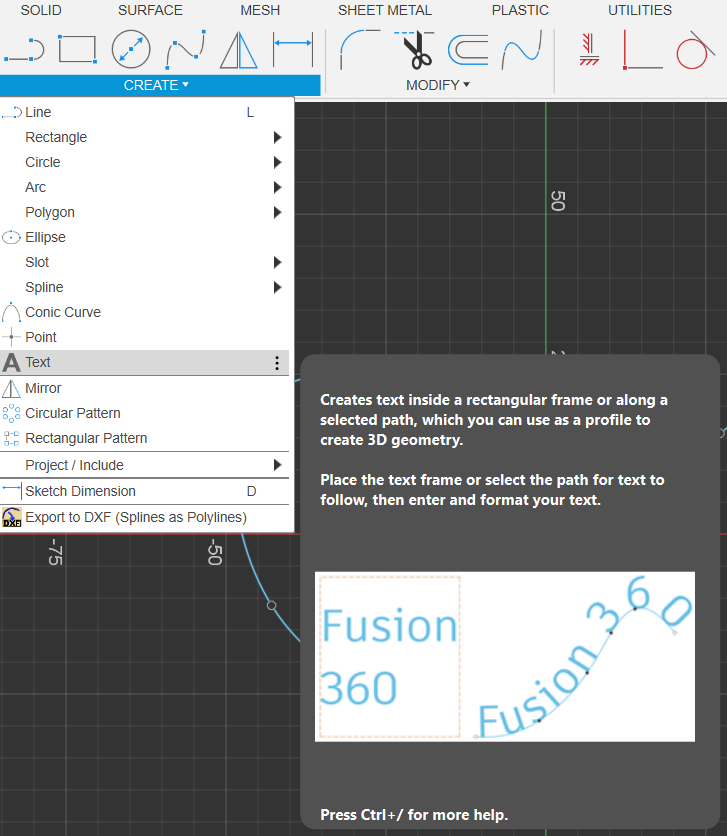Click the Rectangular Pattern icon in the menu
This screenshot has height=836, width=727.
pos(11,438)
